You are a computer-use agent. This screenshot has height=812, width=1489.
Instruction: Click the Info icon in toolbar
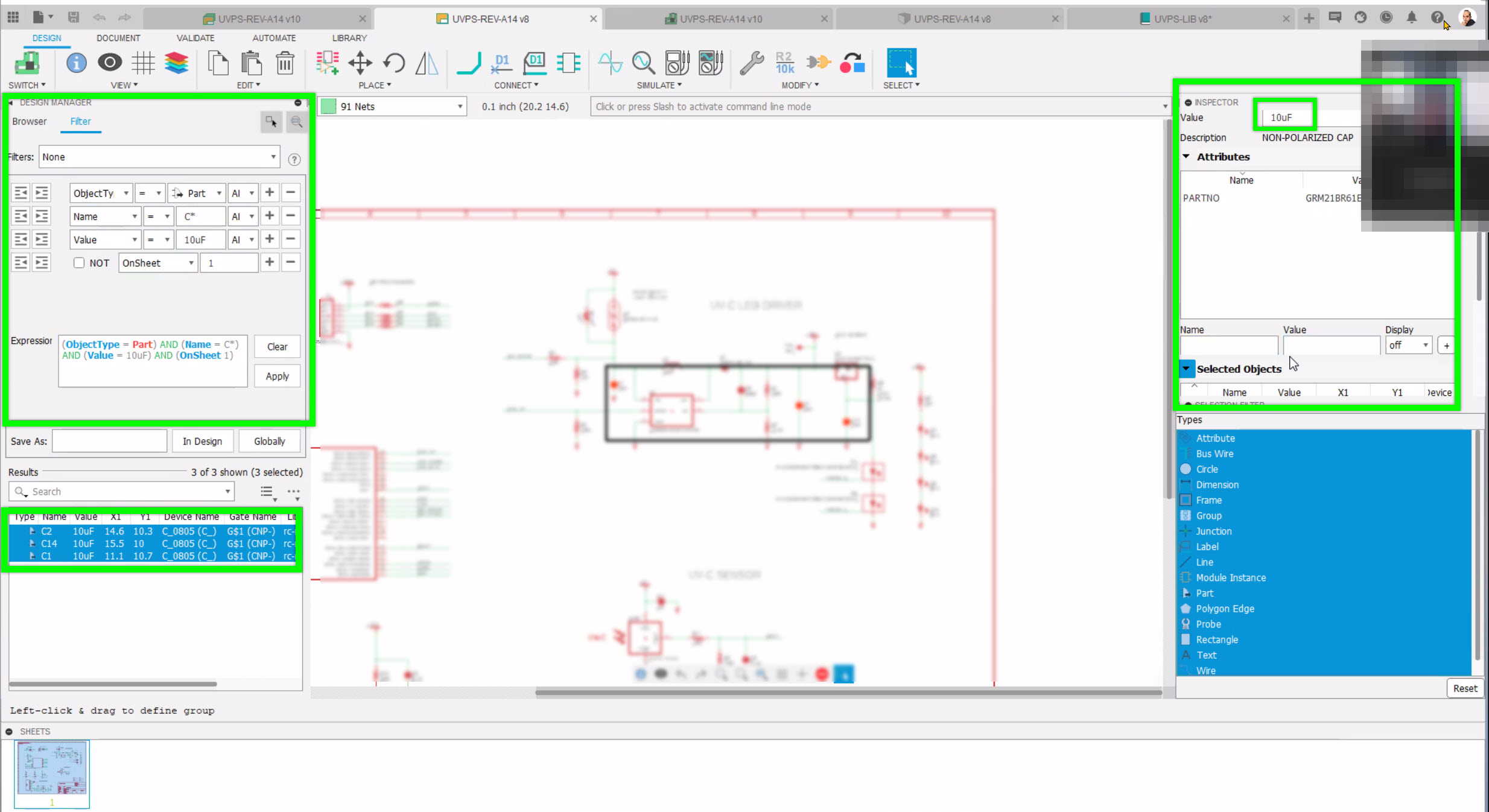[x=76, y=63]
